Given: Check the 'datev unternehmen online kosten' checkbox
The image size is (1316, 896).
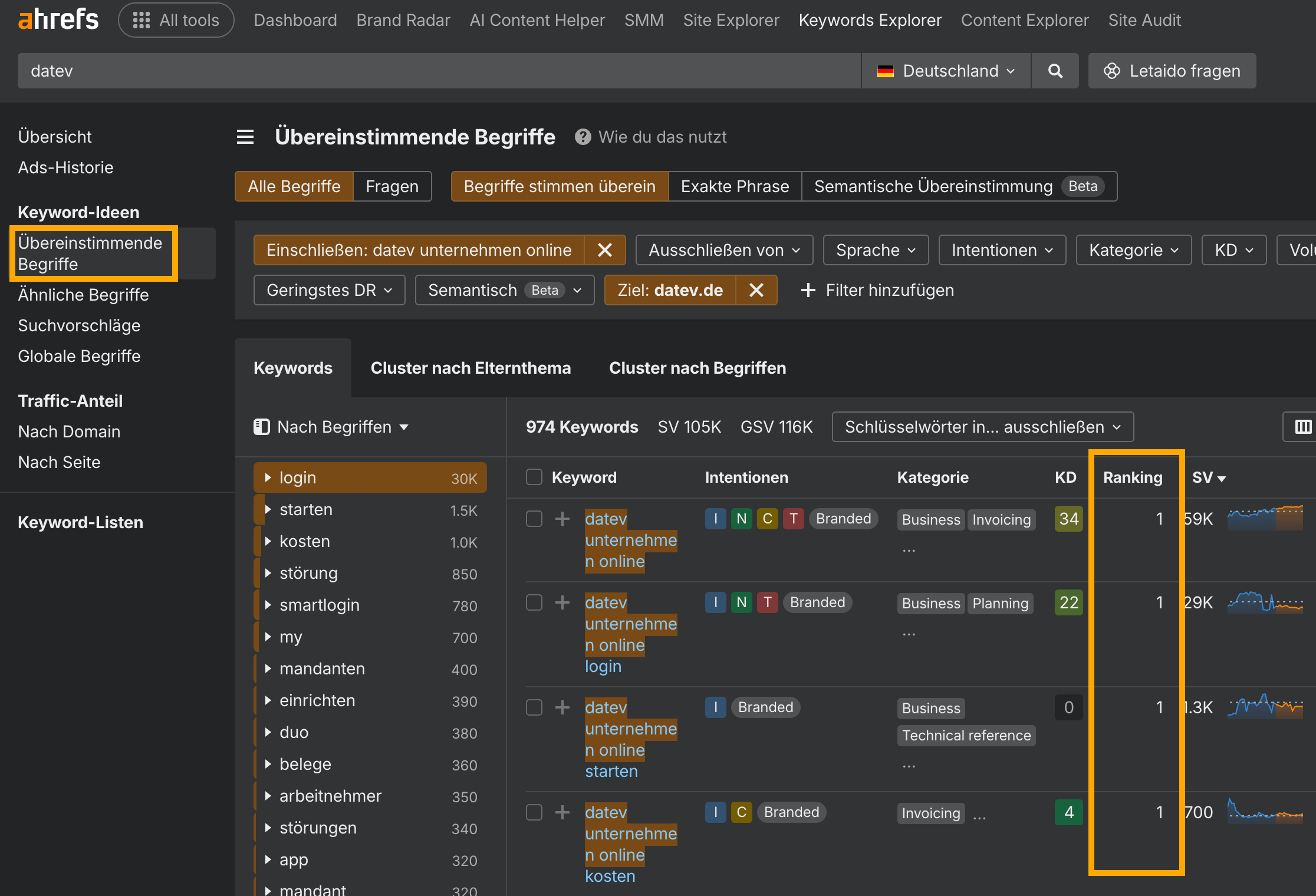Looking at the screenshot, I should click(x=534, y=812).
